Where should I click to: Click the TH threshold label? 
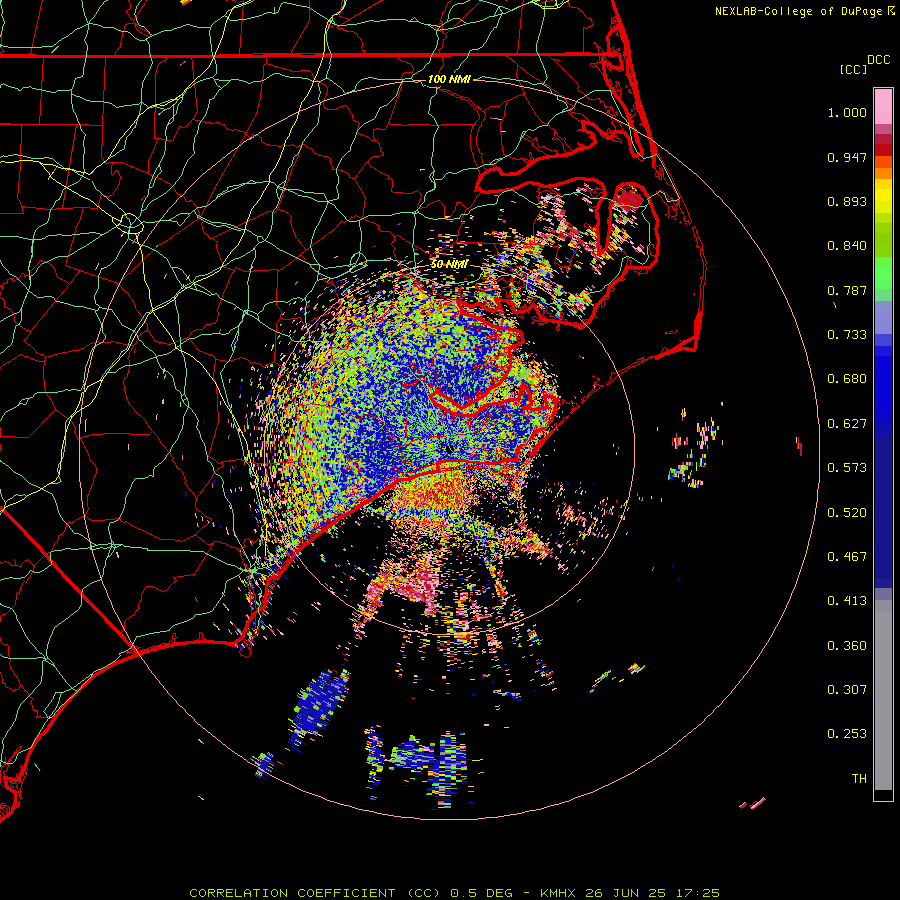pos(859,779)
